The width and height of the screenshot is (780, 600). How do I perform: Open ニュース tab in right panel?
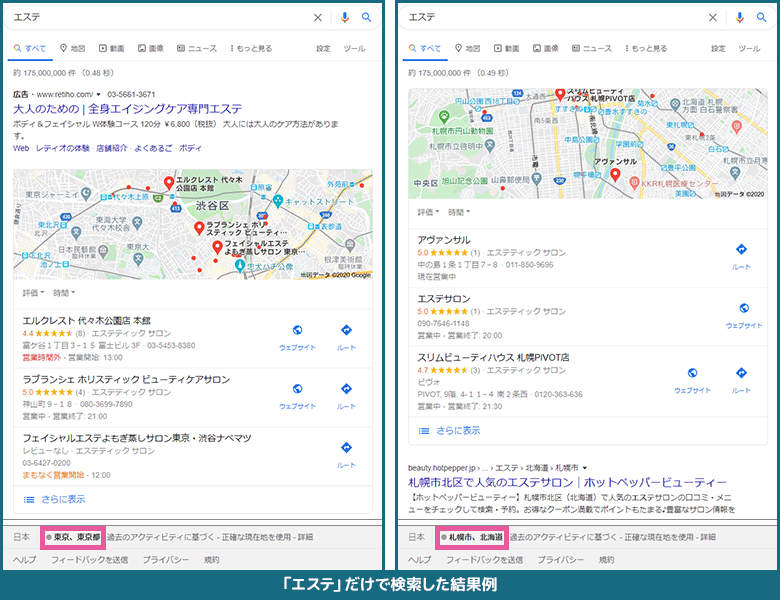[592, 48]
